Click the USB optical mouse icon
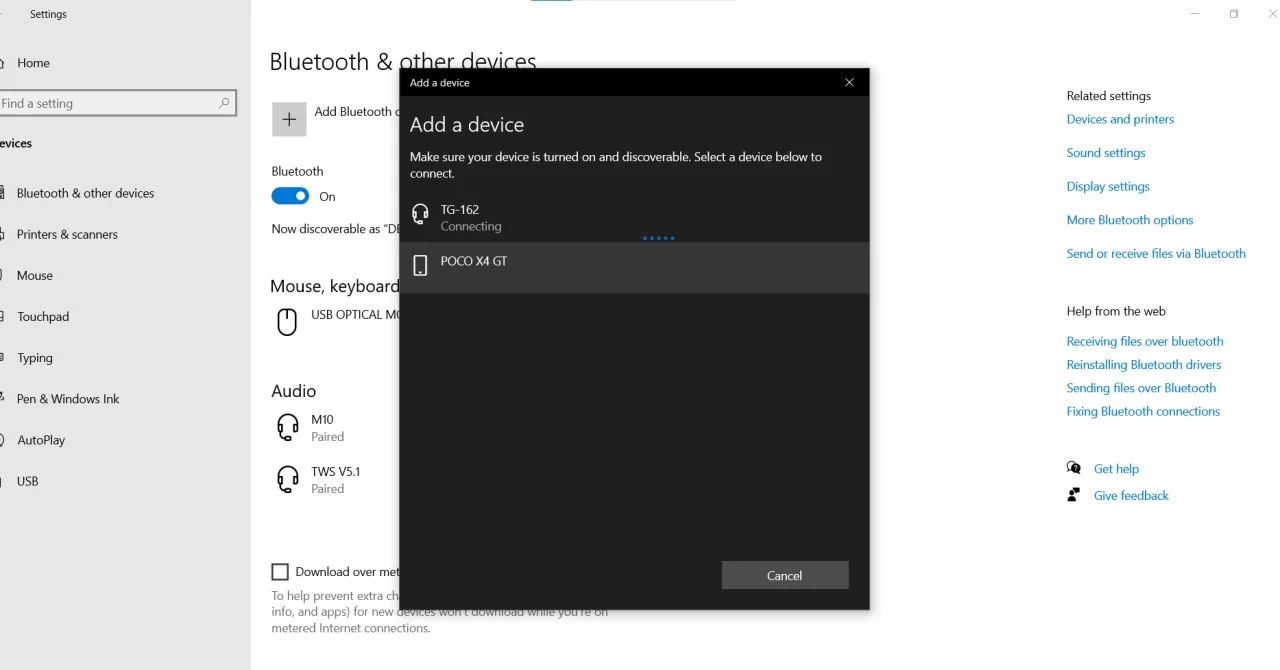 287,321
